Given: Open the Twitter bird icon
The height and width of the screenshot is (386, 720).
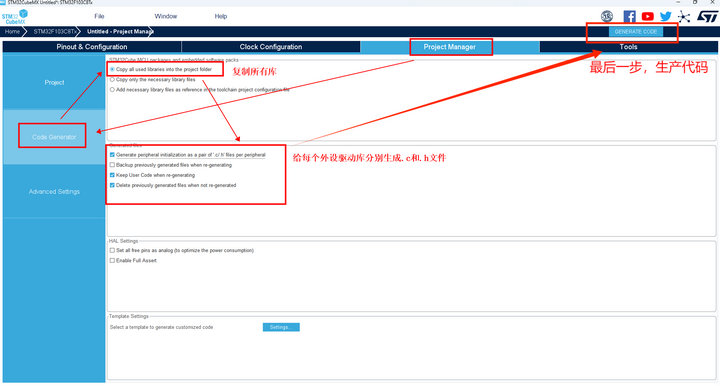Looking at the screenshot, I should click(665, 17).
